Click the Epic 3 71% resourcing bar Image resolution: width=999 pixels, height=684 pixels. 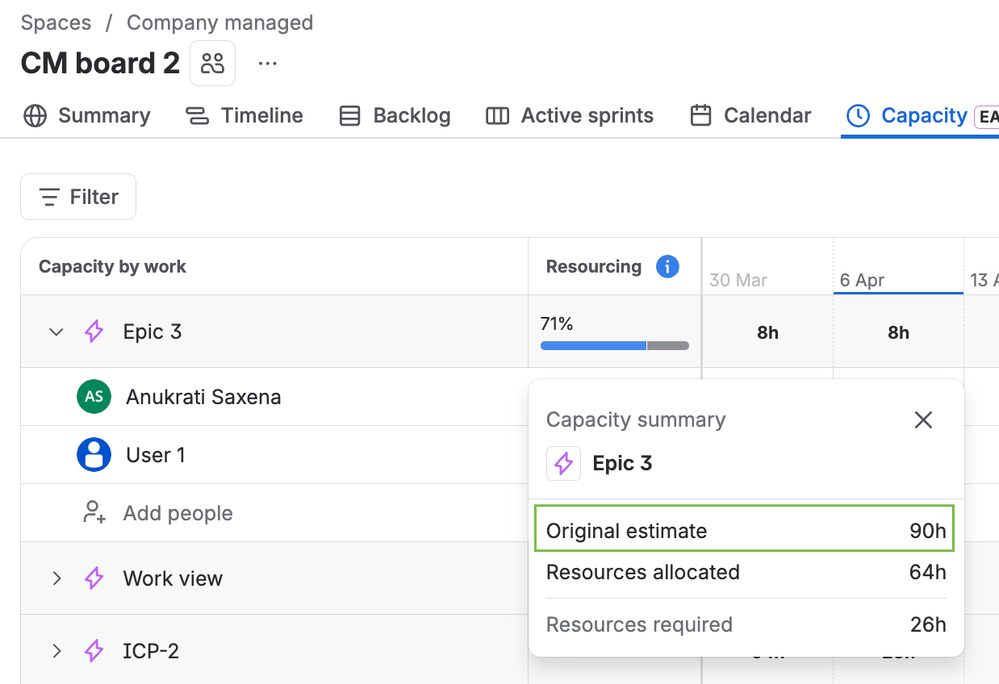(x=614, y=345)
